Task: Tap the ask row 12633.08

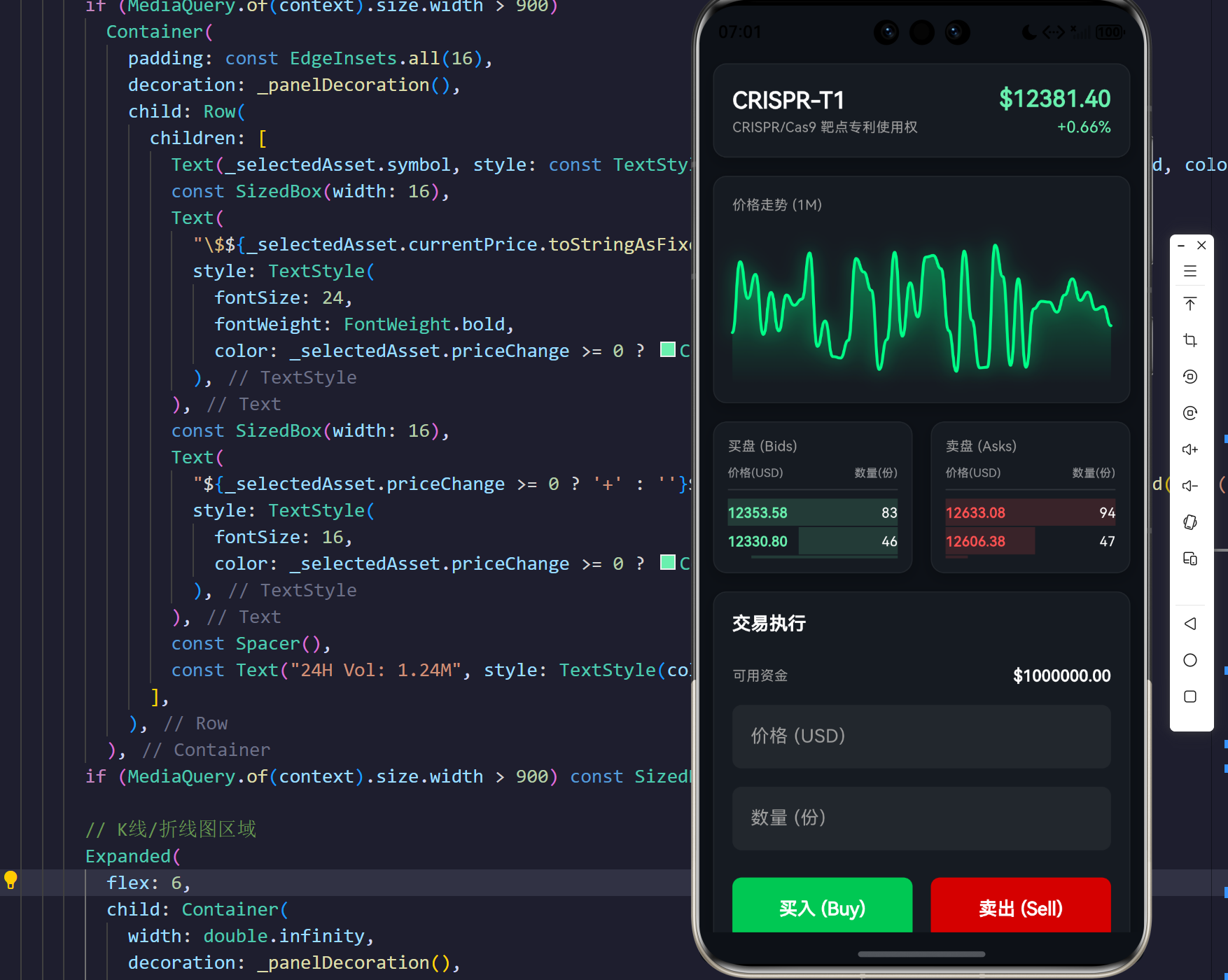Action: (x=1031, y=512)
